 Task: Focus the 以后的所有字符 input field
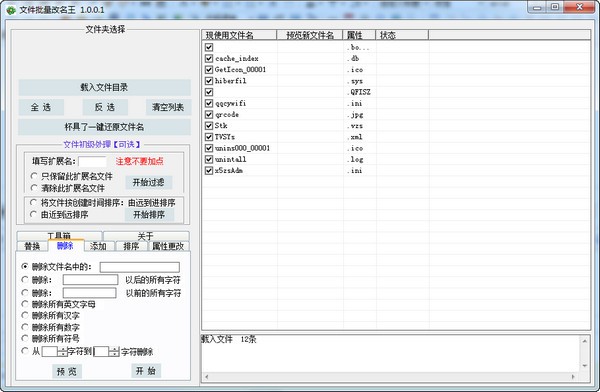(x=90, y=280)
